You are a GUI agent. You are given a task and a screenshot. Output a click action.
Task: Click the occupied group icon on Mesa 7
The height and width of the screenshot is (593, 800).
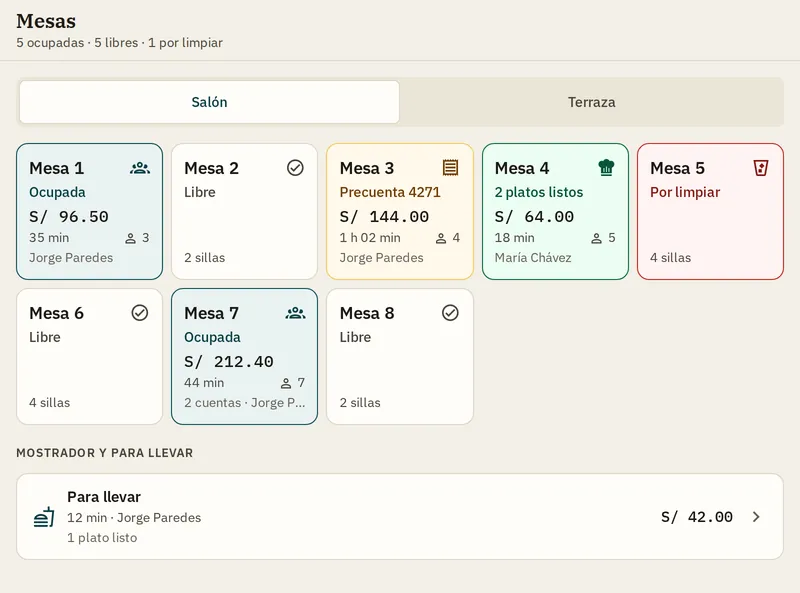[295, 313]
